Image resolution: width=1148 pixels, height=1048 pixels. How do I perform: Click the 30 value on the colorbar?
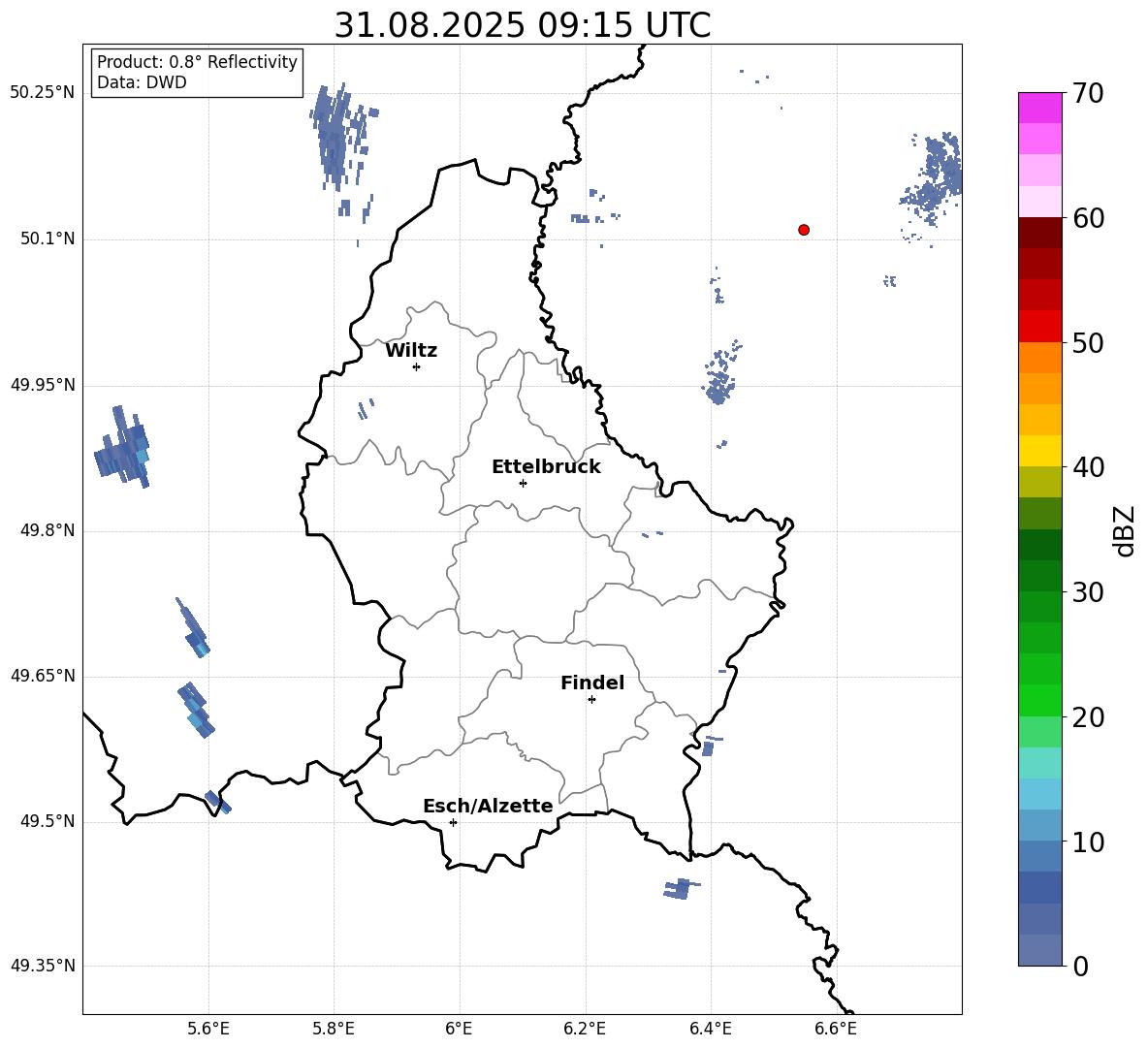click(1089, 591)
